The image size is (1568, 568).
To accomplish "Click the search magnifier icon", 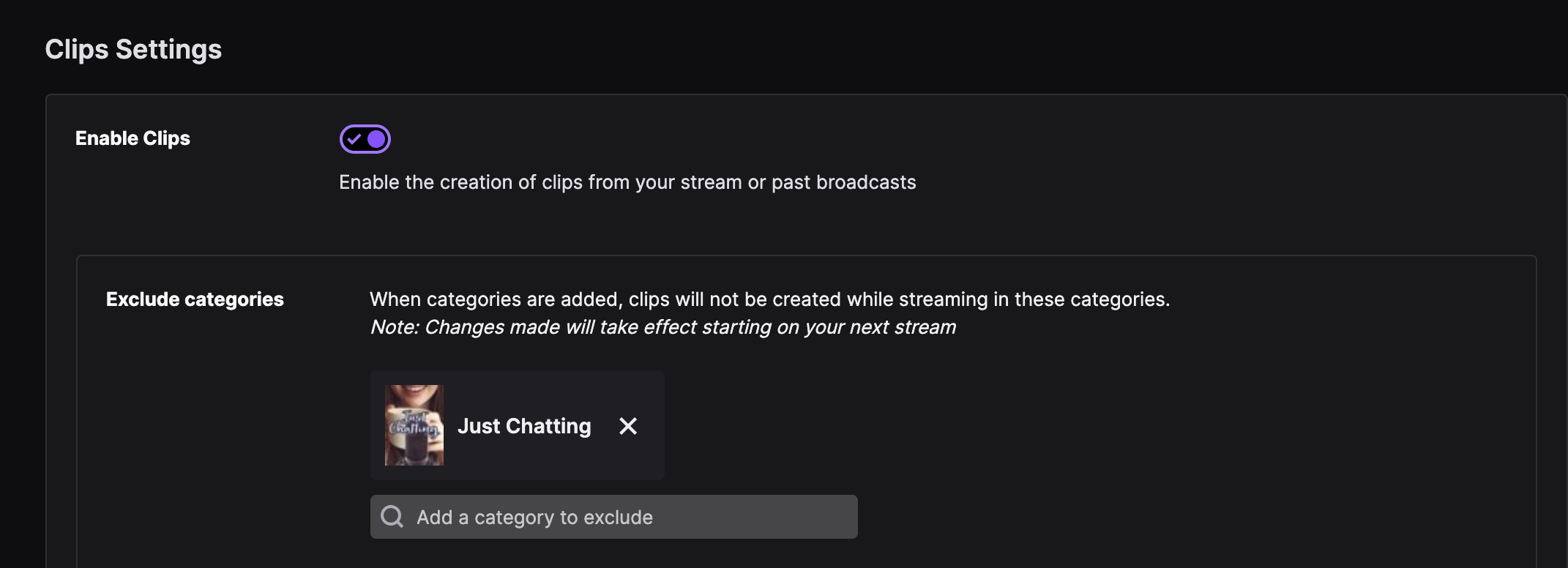I will tap(392, 517).
